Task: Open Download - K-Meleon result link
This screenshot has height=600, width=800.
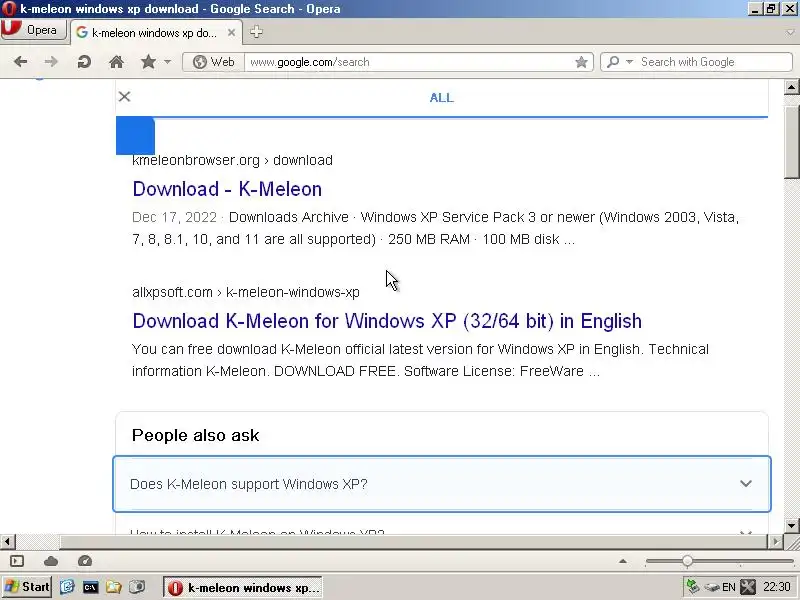Action: coord(227,189)
